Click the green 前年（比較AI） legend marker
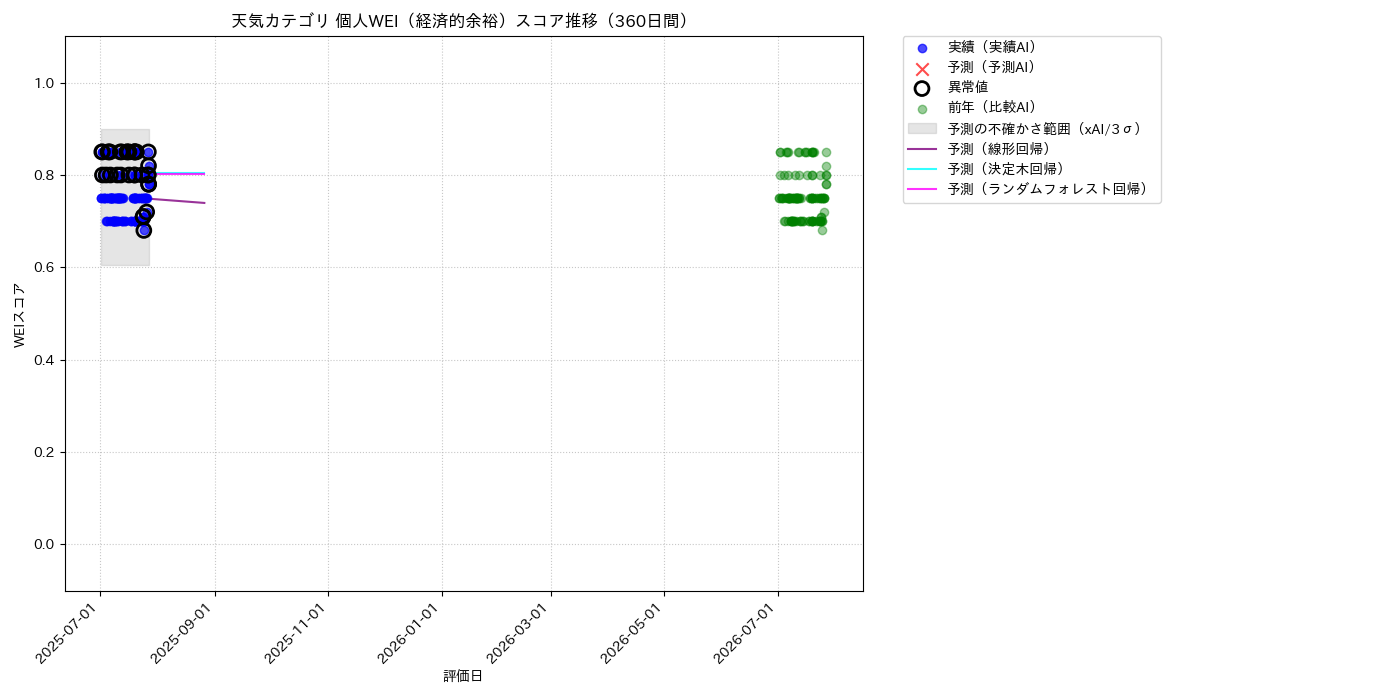This screenshot has width=1400, height=700. pyautogui.click(x=922, y=109)
